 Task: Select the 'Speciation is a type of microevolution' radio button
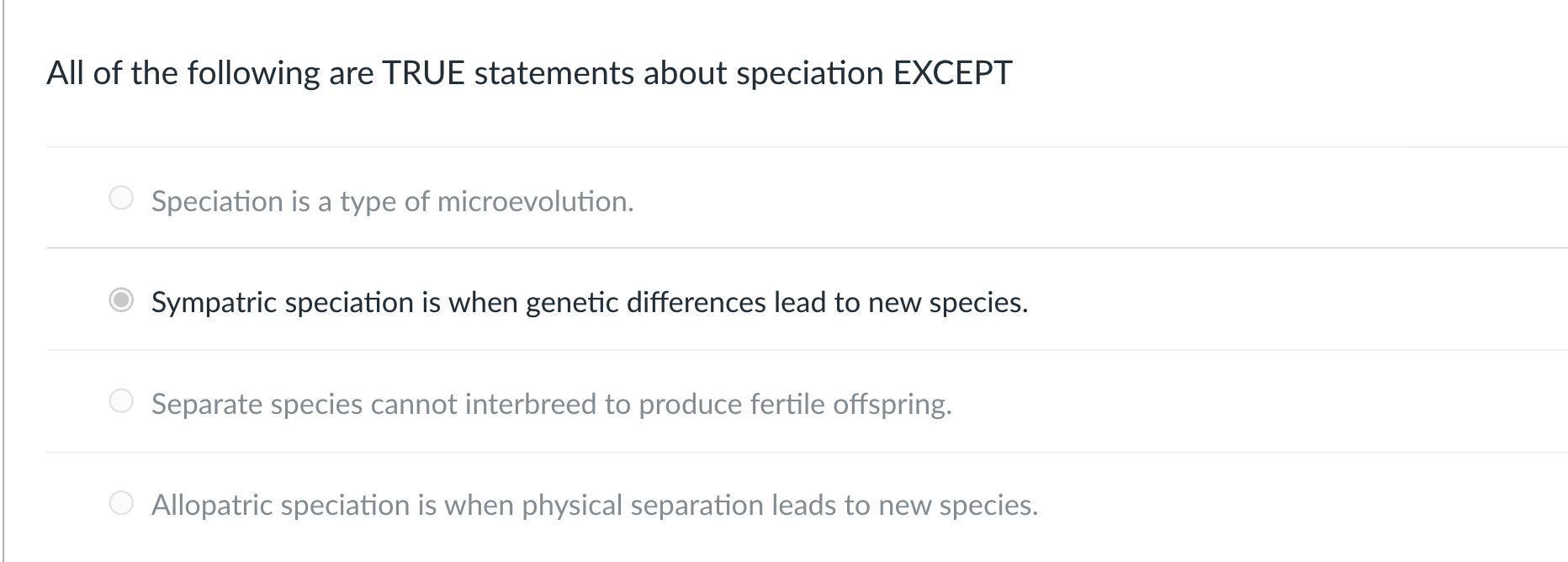pyautogui.click(x=122, y=199)
